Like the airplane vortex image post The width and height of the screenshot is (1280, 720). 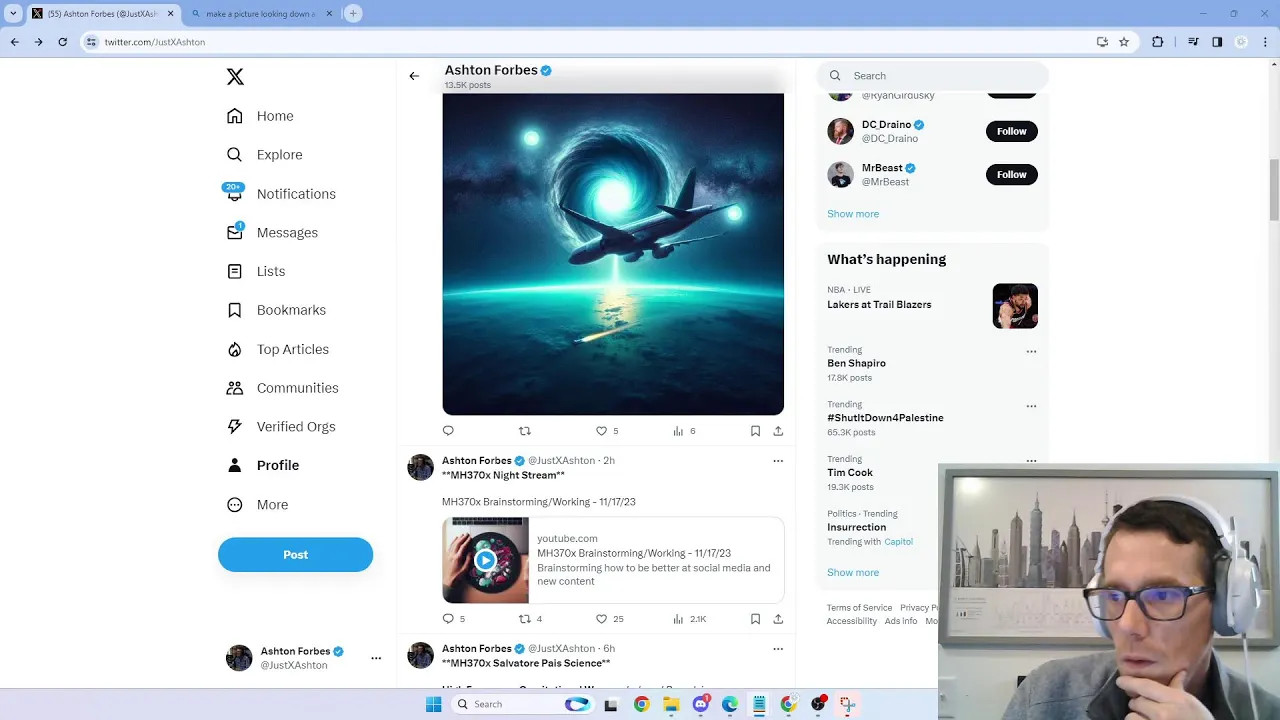pyautogui.click(x=601, y=431)
